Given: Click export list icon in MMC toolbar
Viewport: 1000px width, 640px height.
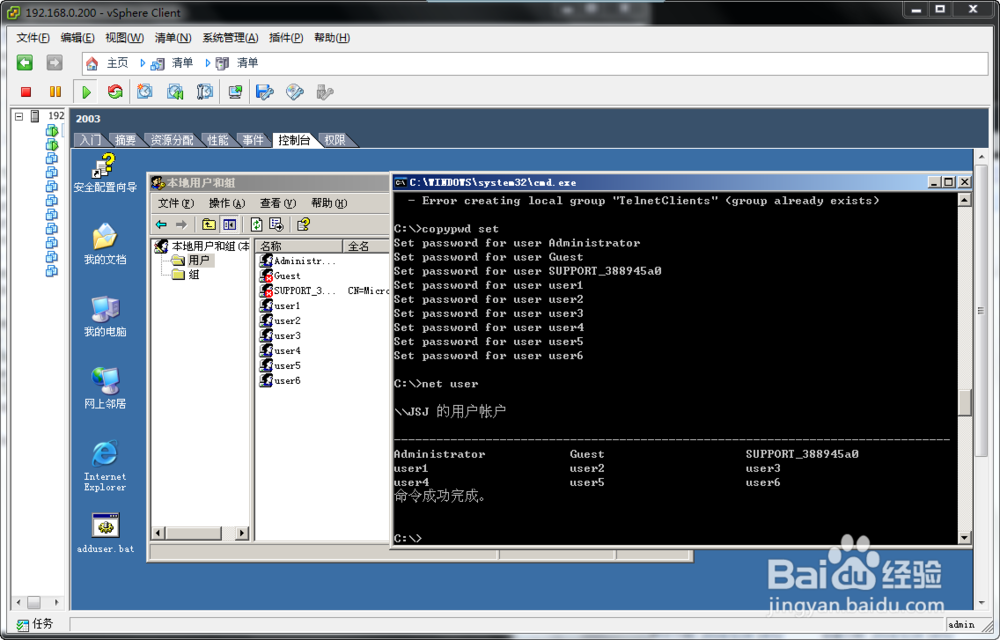Looking at the screenshot, I should [276, 224].
